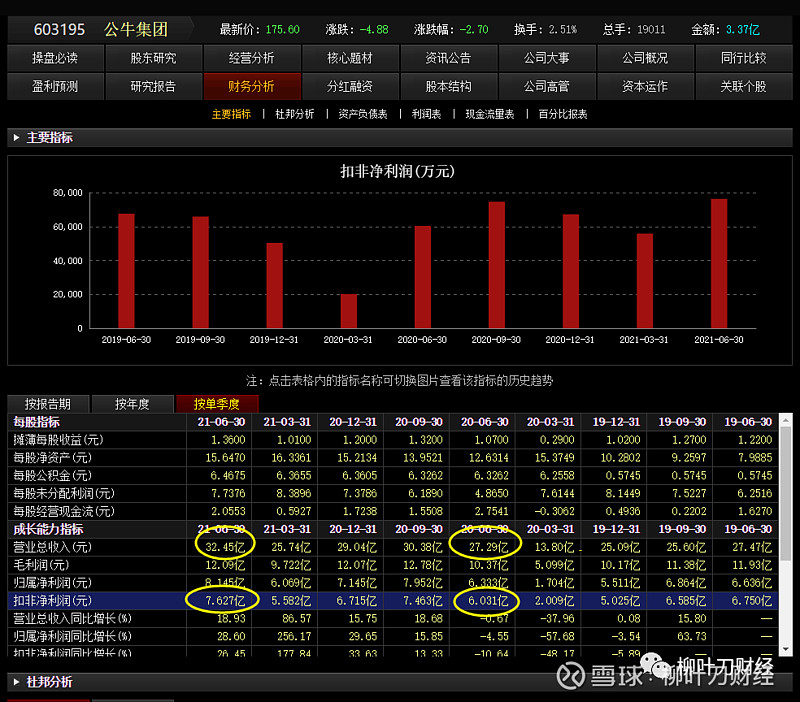The height and width of the screenshot is (702, 800).
Task: Click the 256.17 growth cell
Action: pyautogui.click(x=293, y=636)
